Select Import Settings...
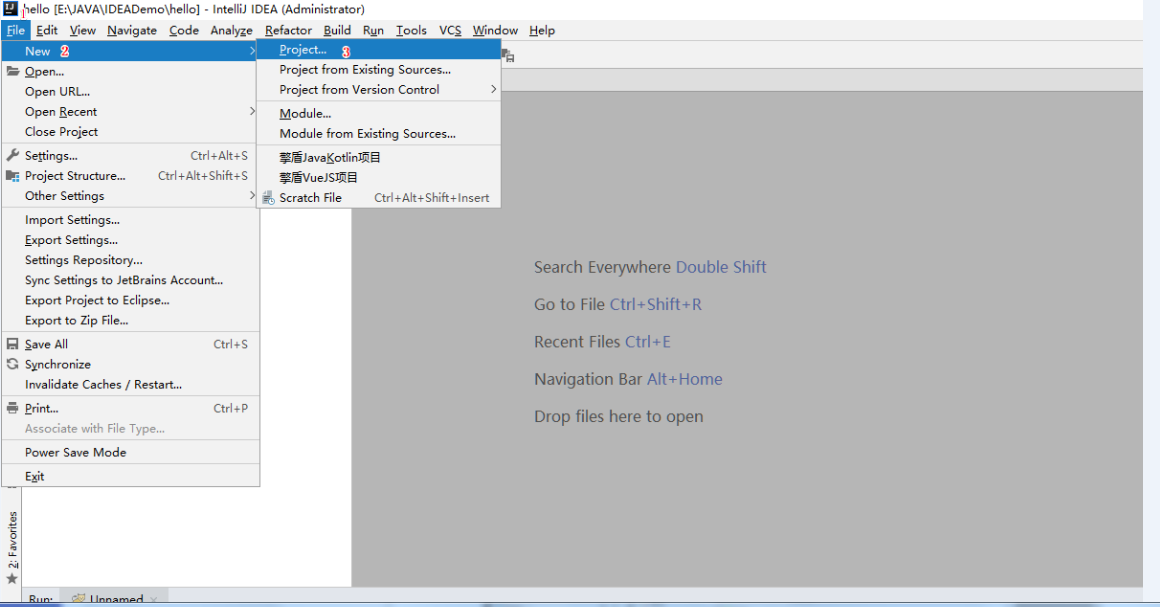Viewport: 1160px width, 607px height. click(131, 220)
